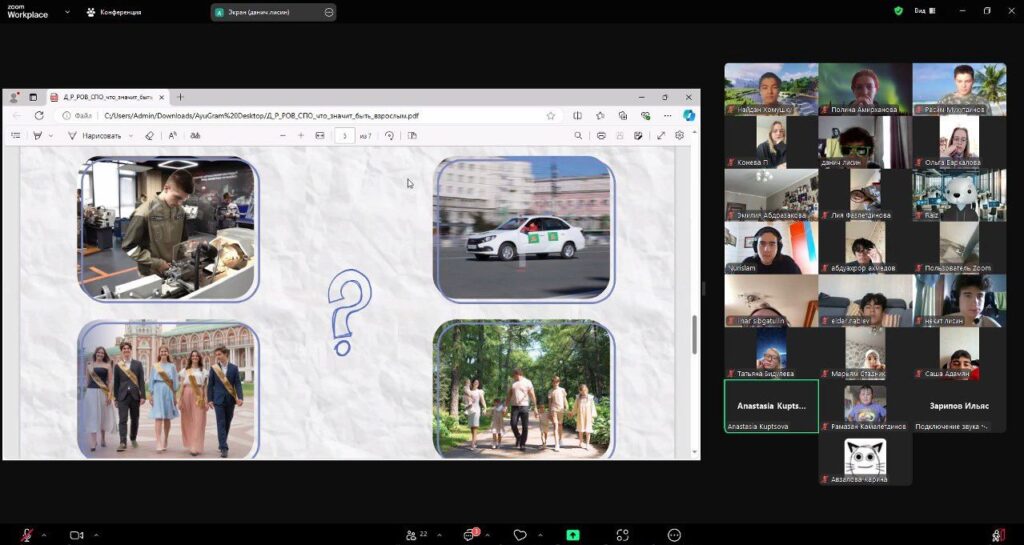Screen dimensions: 1024x545
Task: Select the eraser tool in PDF toolbar
Action: (149, 135)
